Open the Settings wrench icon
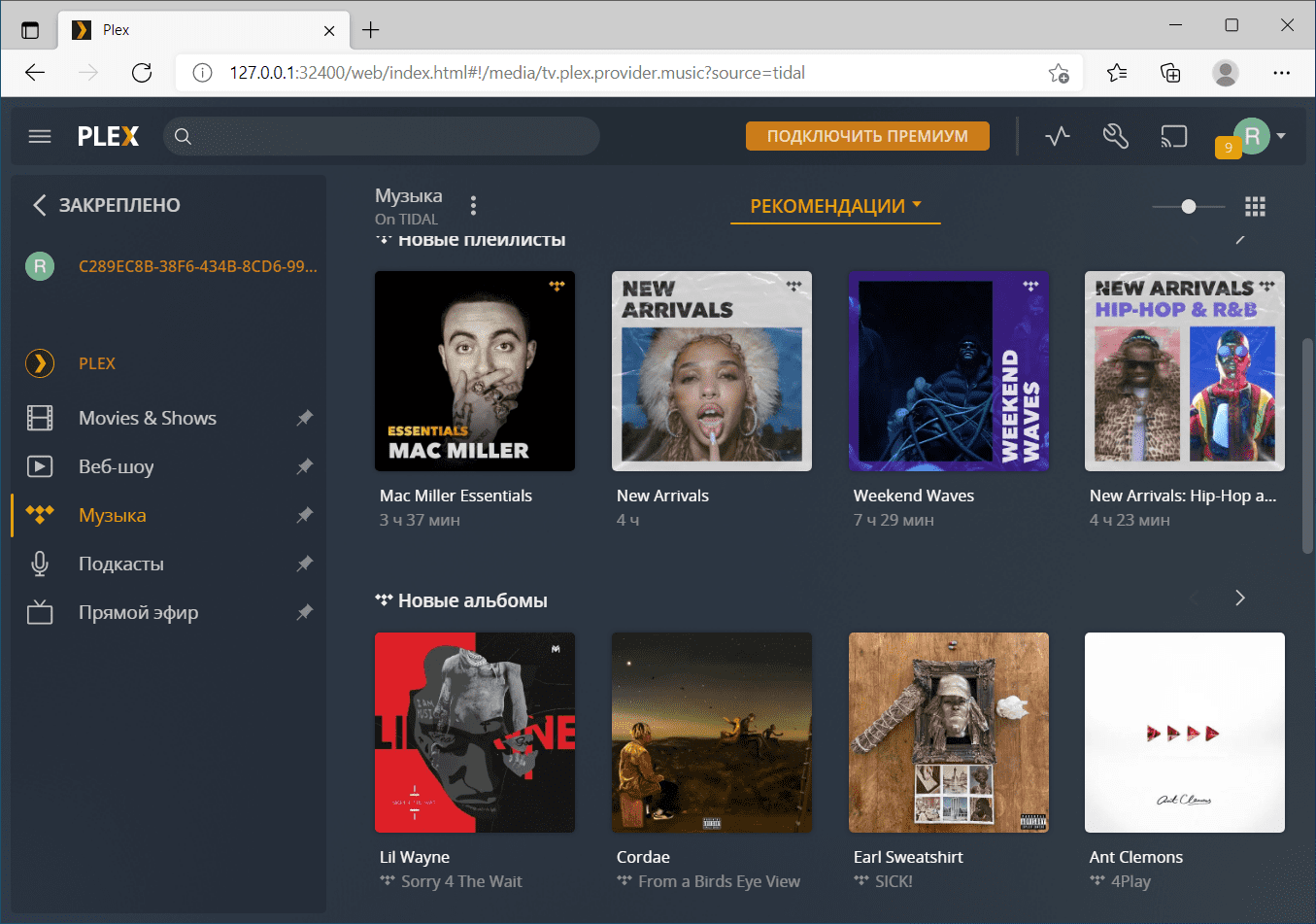 1116,136
